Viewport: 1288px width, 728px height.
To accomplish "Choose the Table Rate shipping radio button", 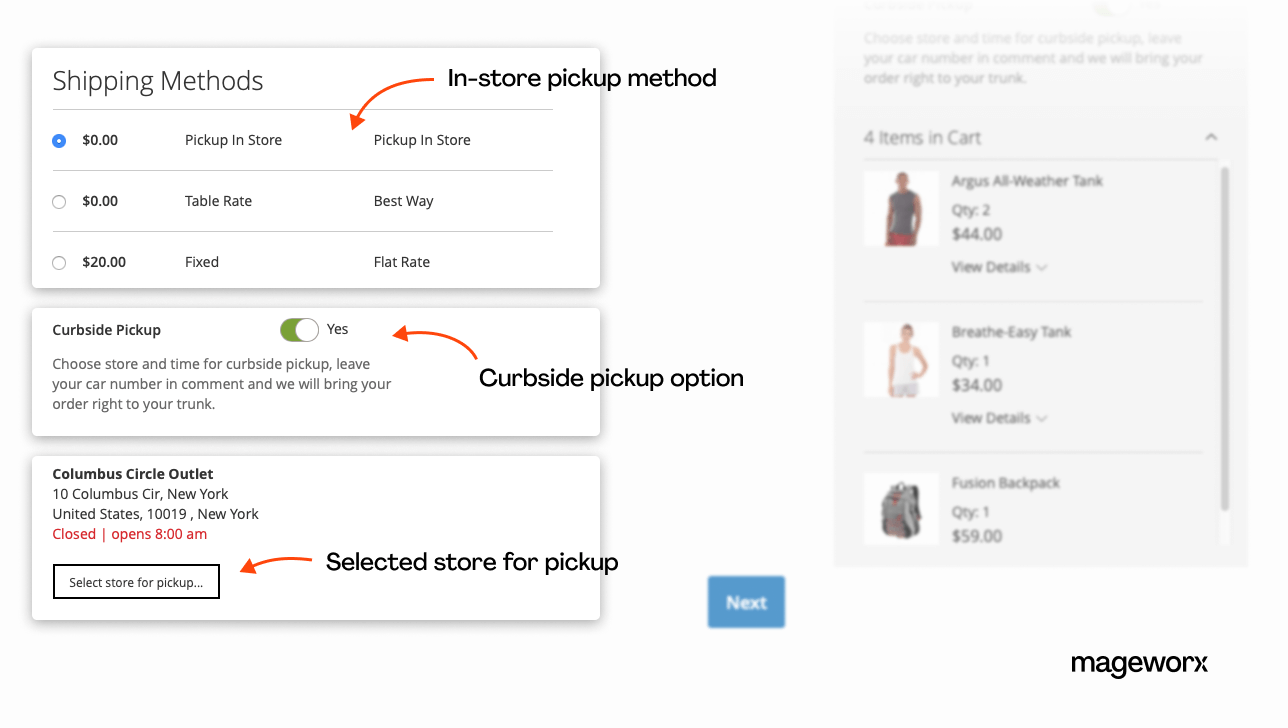I will point(59,202).
